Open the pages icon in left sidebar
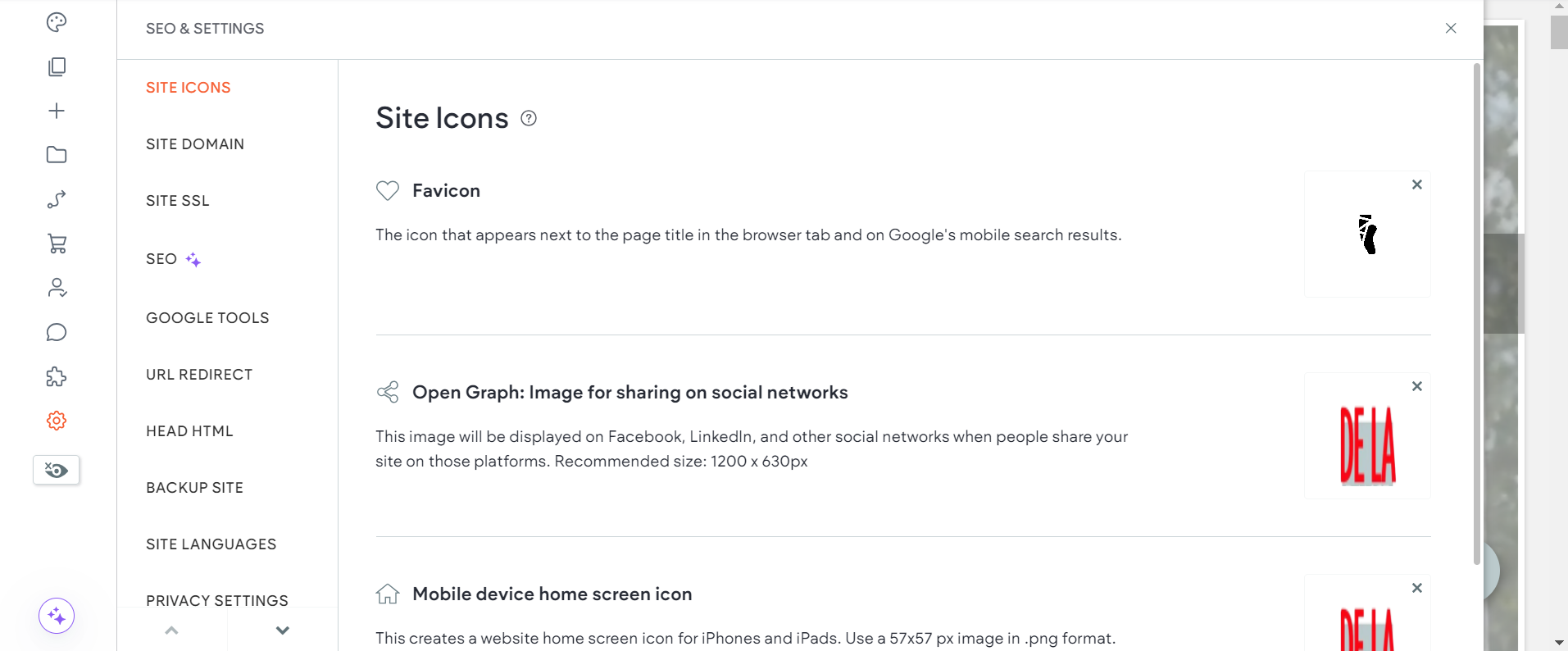1568x651 pixels. coord(57,66)
